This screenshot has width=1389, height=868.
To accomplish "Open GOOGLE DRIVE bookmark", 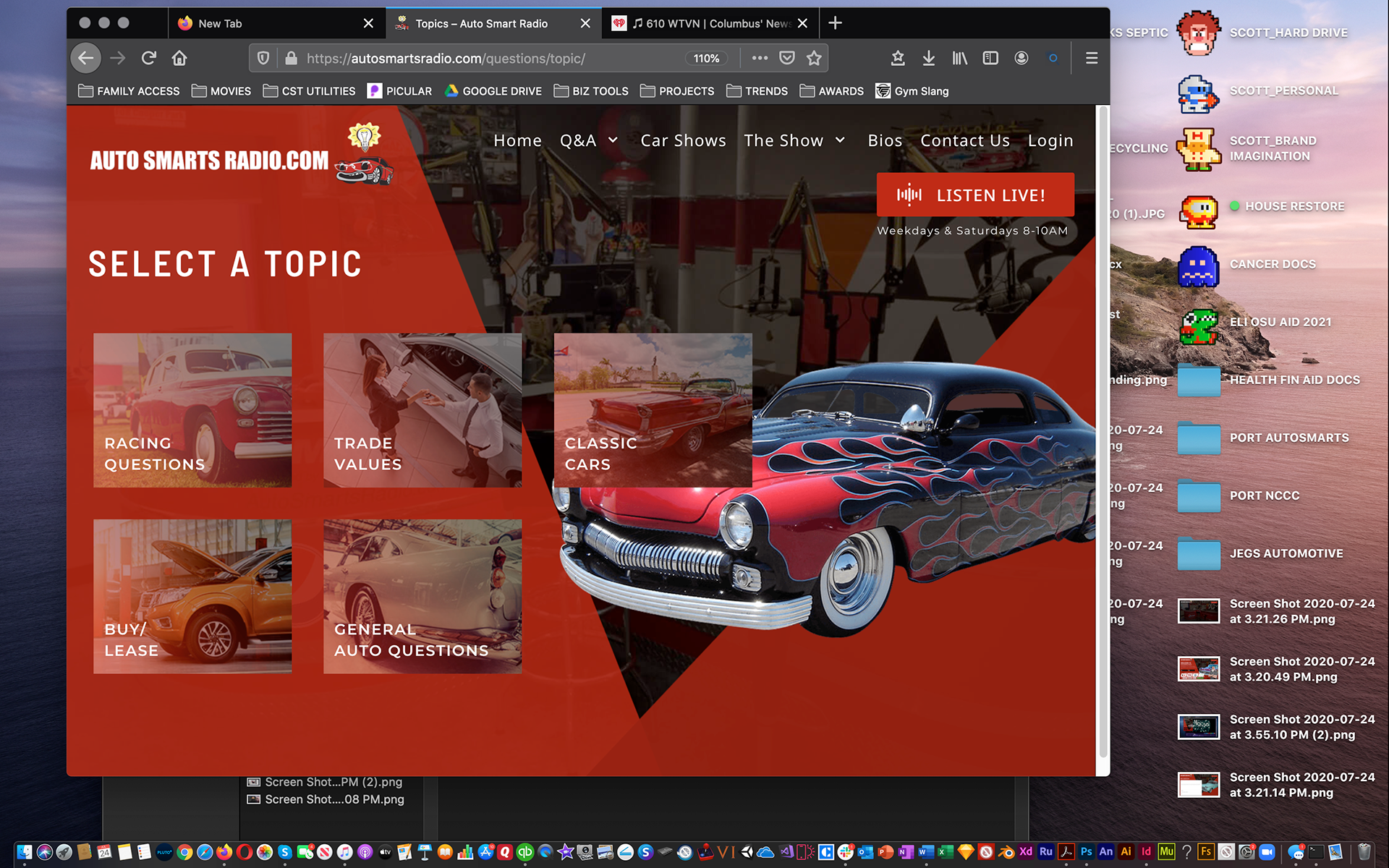I will [x=493, y=91].
